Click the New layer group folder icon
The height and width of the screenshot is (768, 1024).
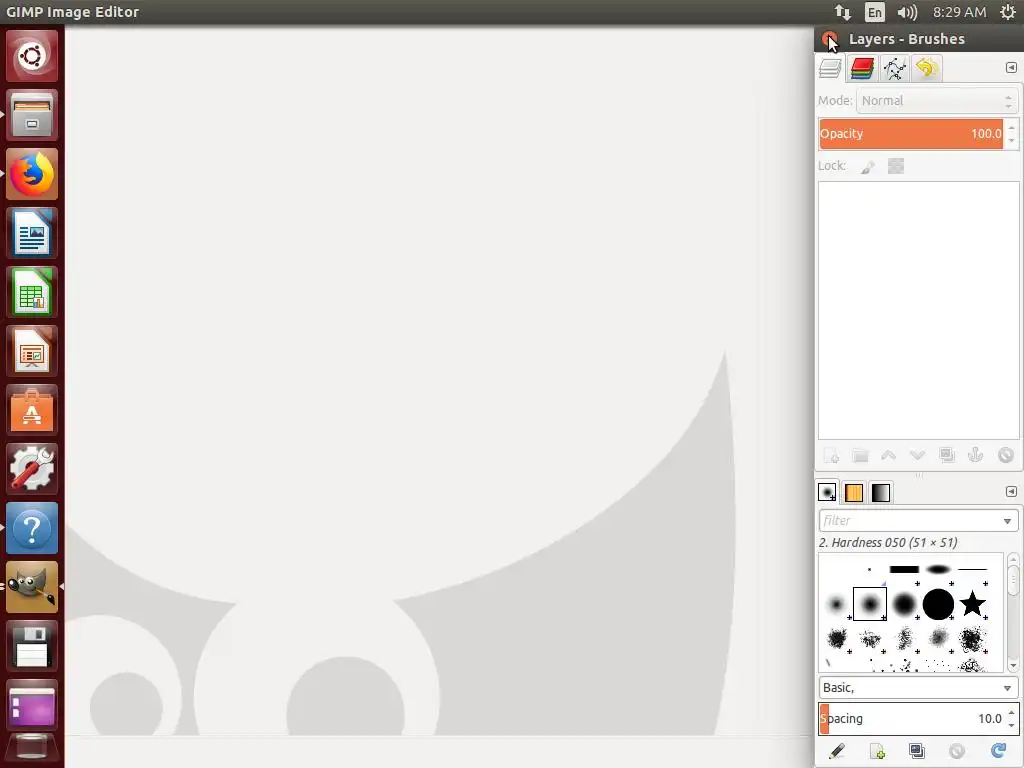860,455
